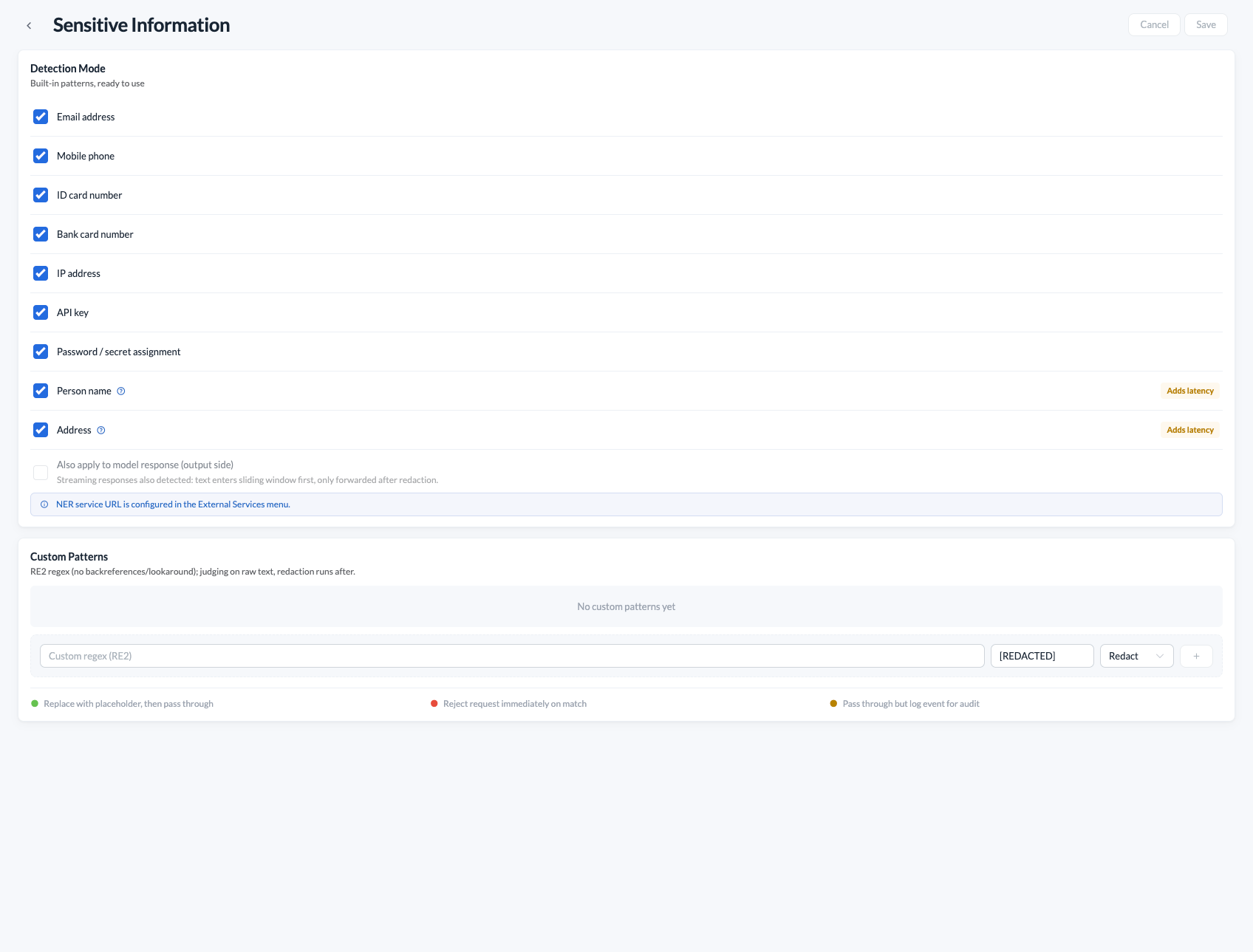
Task: Click 'Built-in patterns, ready to use' subtitle
Action: tap(87, 83)
